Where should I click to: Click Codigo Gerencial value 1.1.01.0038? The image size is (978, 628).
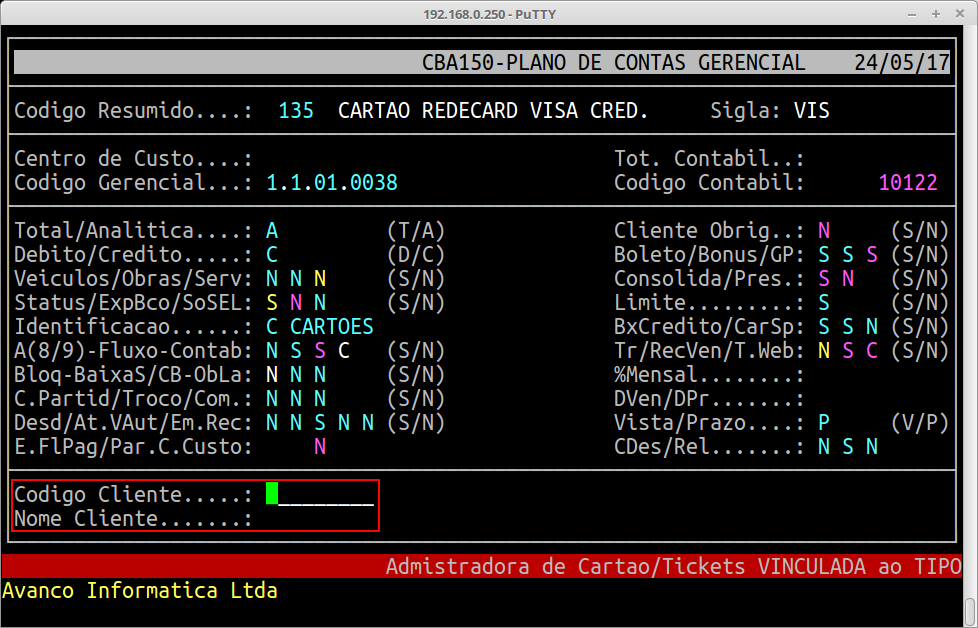(x=332, y=183)
